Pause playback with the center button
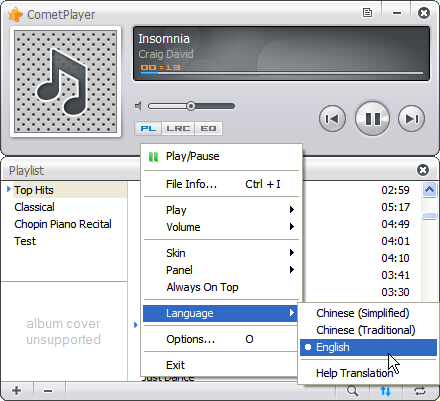This screenshot has height=401, width=440. click(372, 118)
